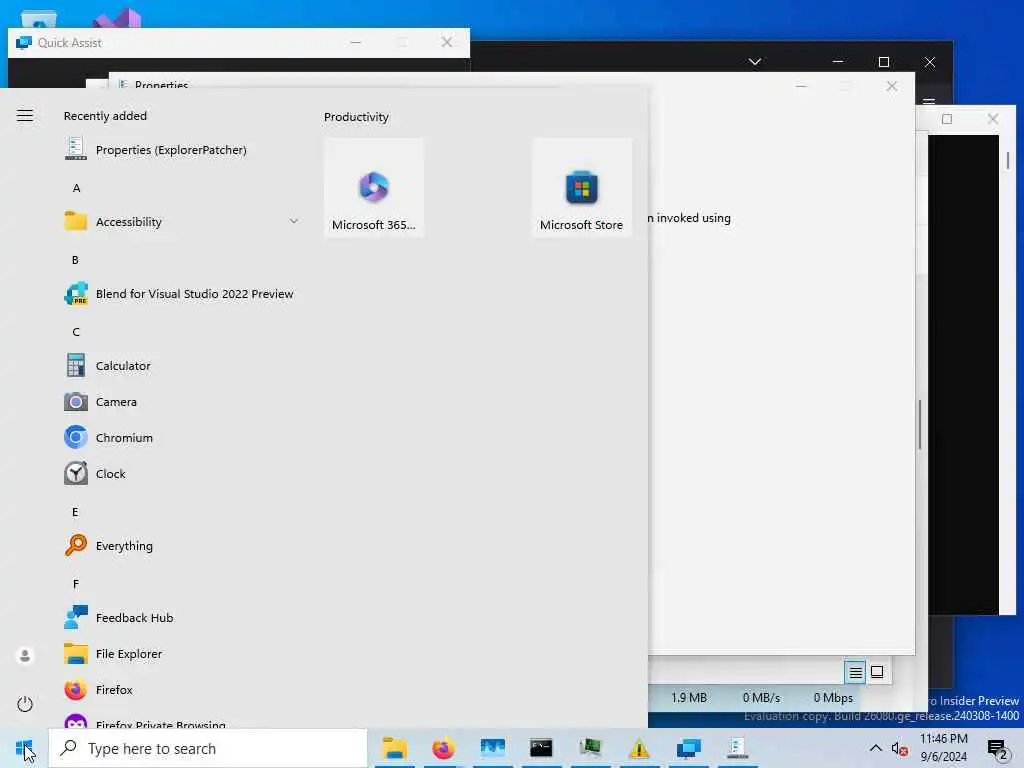Jump to letter B section header

[75, 260]
